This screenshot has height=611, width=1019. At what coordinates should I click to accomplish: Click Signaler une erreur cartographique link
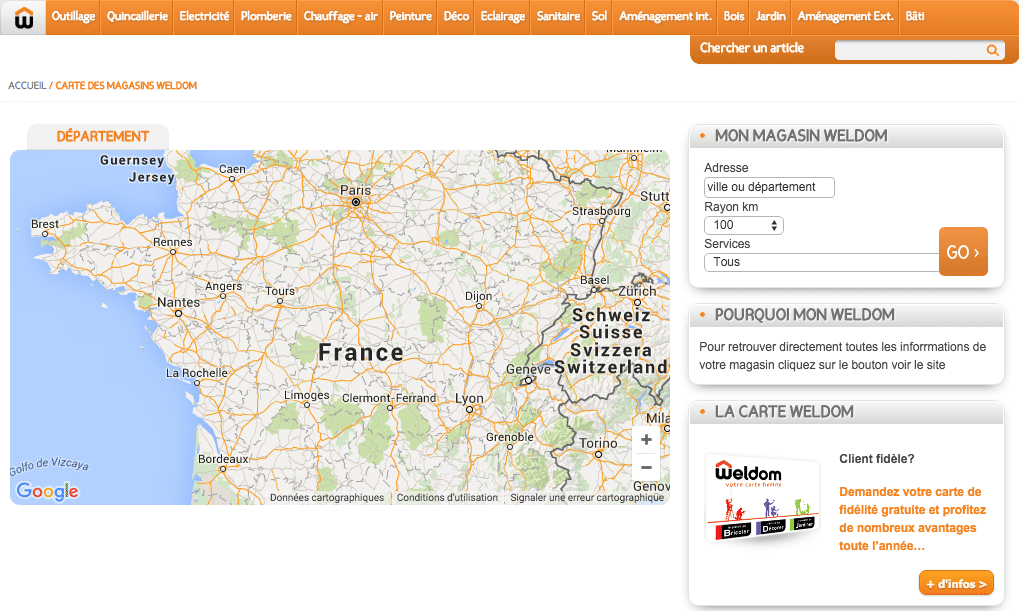pyautogui.click(x=587, y=498)
